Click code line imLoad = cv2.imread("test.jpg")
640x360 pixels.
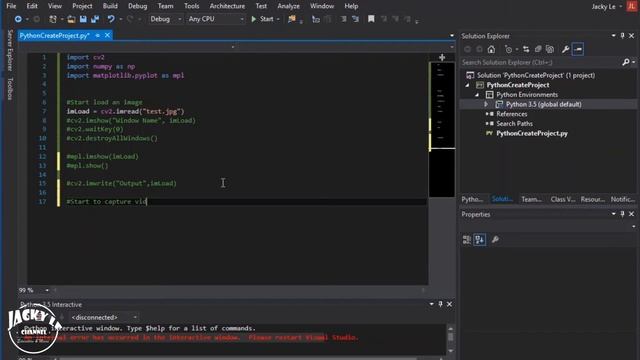[x=125, y=111]
